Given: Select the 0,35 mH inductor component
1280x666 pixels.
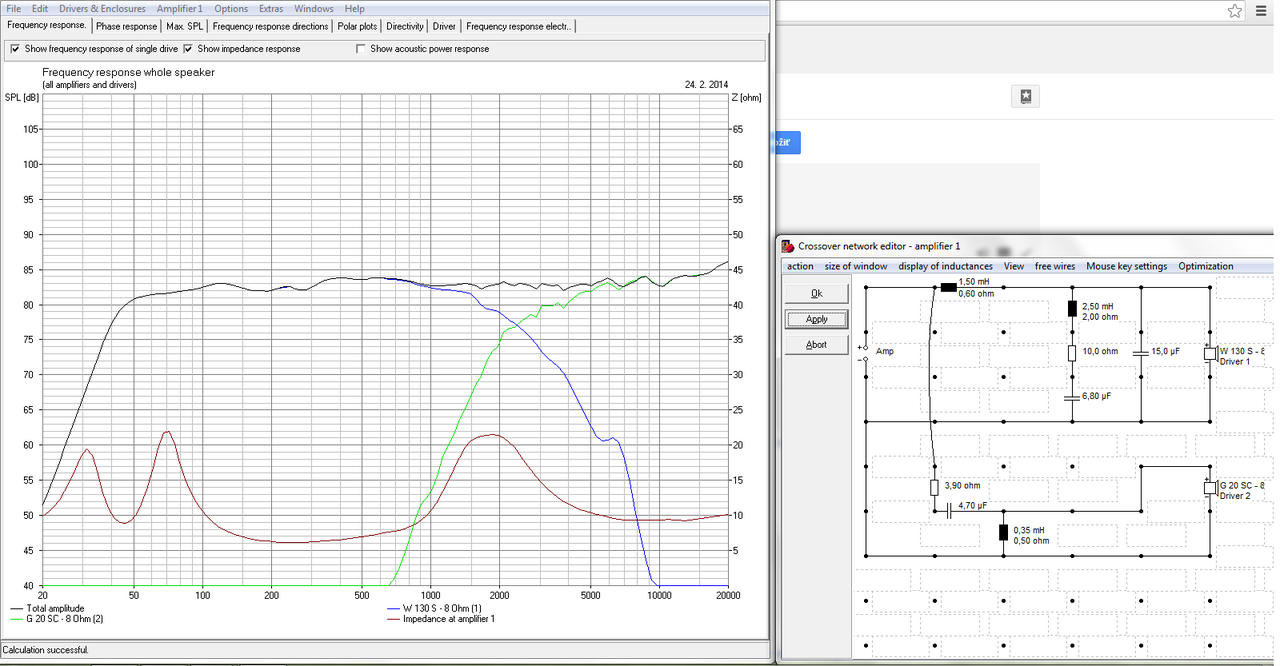Looking at the screenshot, I should [1003, 532].
